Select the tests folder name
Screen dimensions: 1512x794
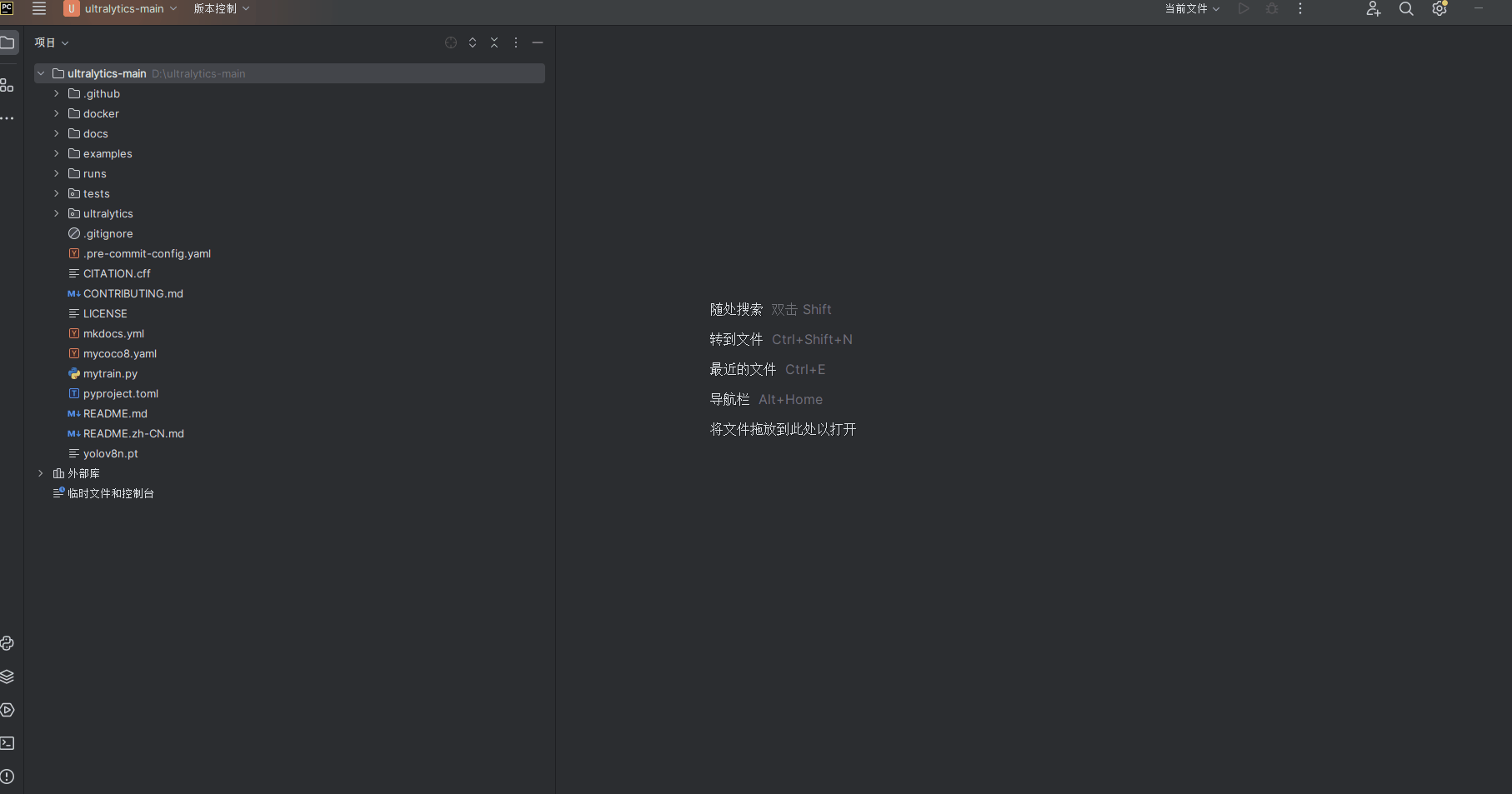point(97,193)
